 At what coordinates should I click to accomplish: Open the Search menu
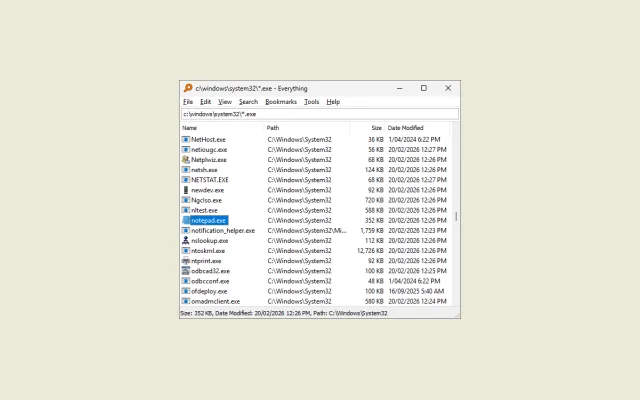[248, 102]
